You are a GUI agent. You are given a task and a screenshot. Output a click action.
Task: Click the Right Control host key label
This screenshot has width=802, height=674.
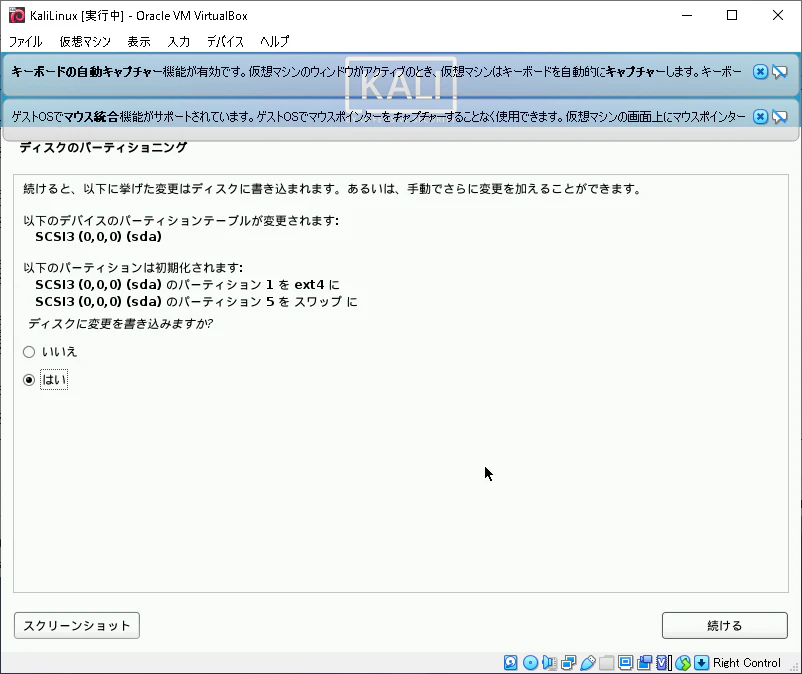pyautogui.click(x=747, y=663)
